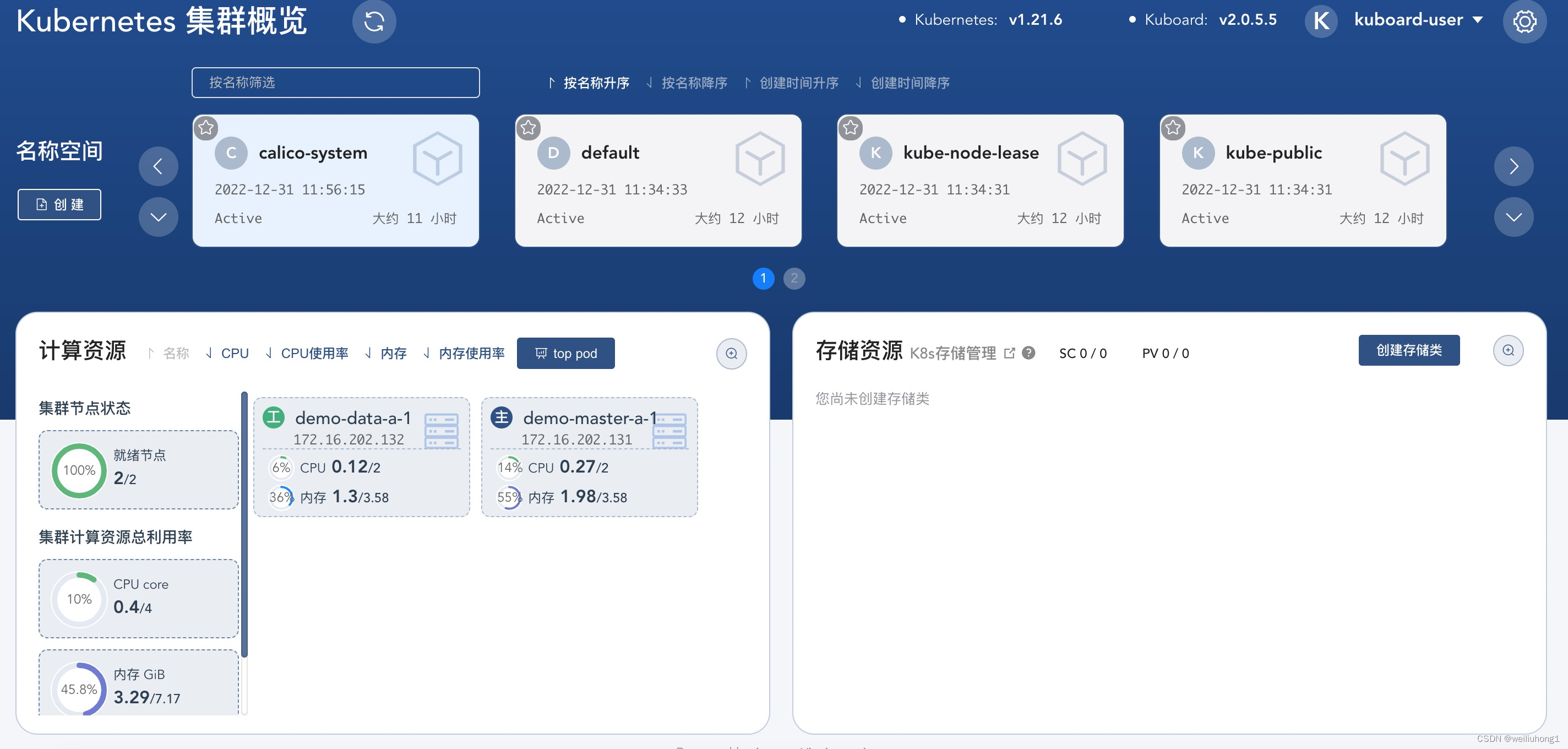Expand namespaces with right-side down chevron

(x=1513, y=218)
